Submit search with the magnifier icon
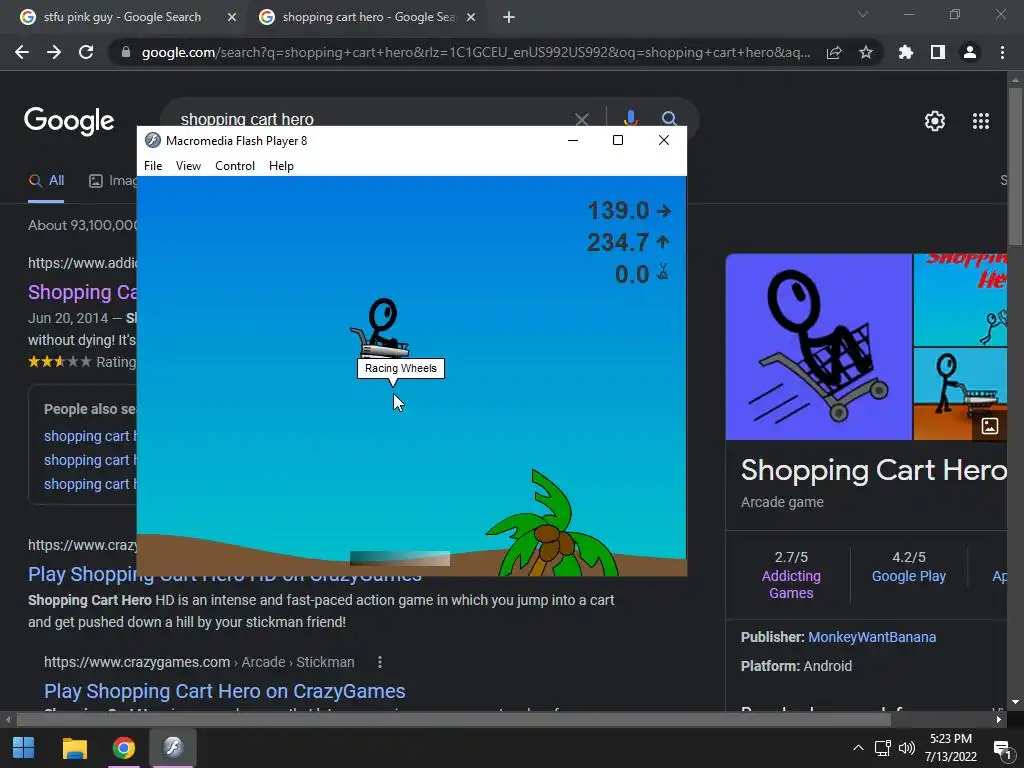The width and height of the screenshot is (1024, 768). [x=669, y=118]
